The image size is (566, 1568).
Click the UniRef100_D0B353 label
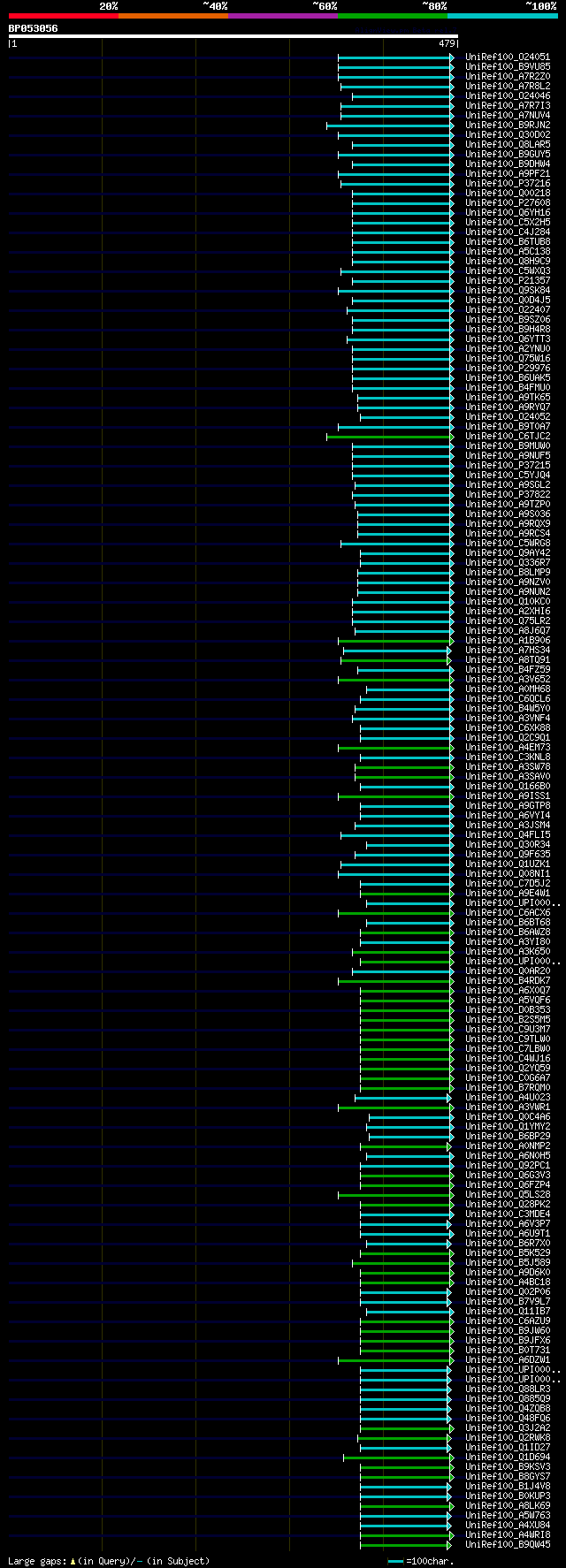pyautogui.click(x=508, y=1009)
